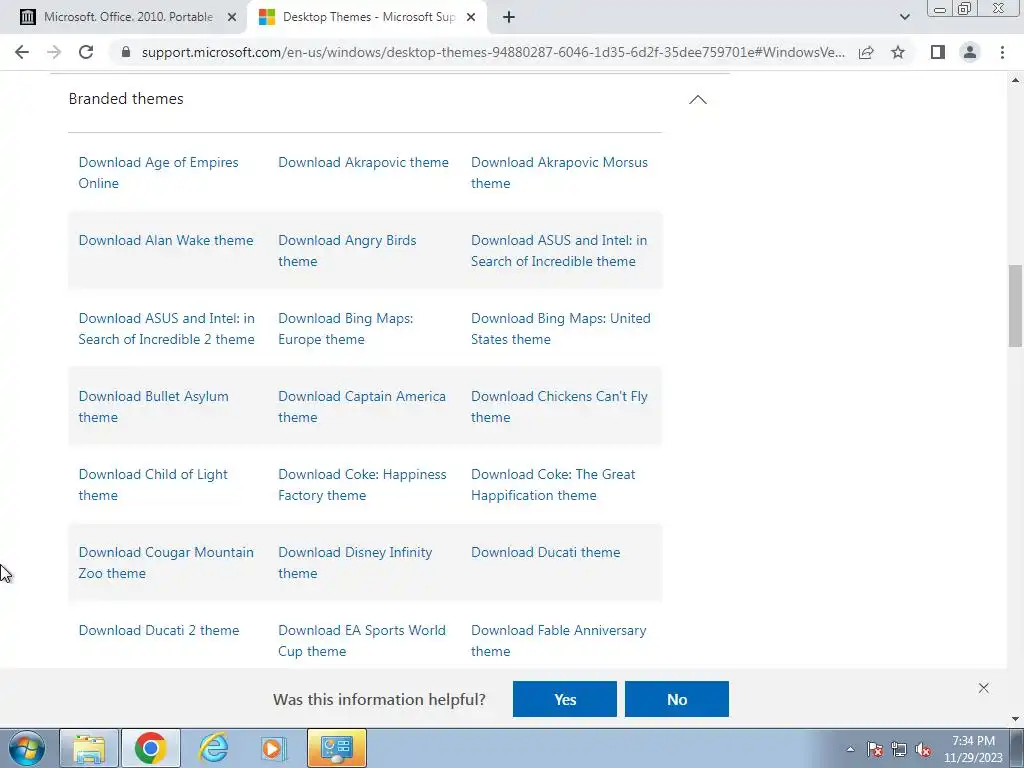Launch Internet Explorer from taskbar
Viewport: 1024px width, 768px height.
click(x=213, y=748)
